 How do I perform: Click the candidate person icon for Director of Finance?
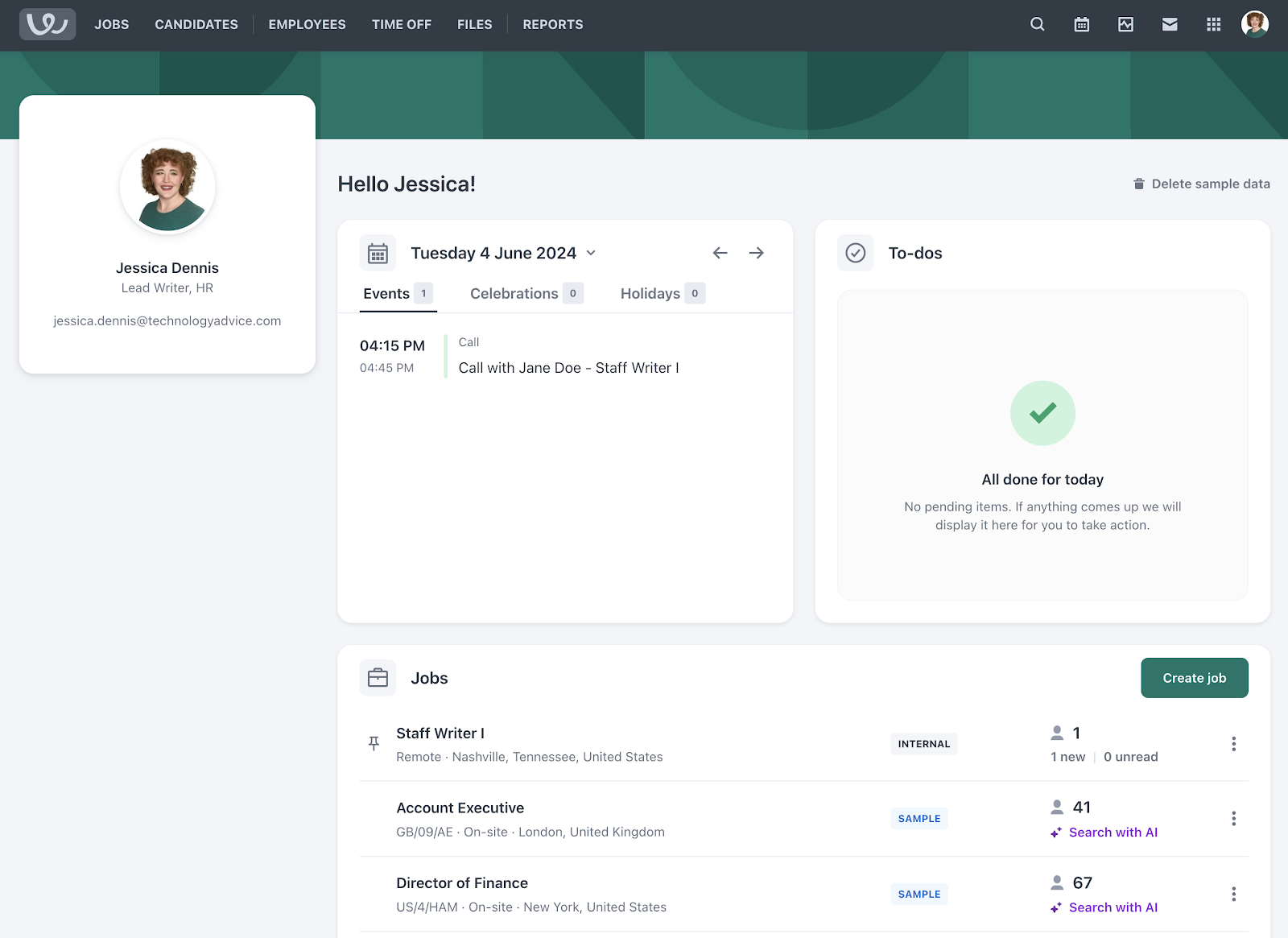(x=1057, y=882)
